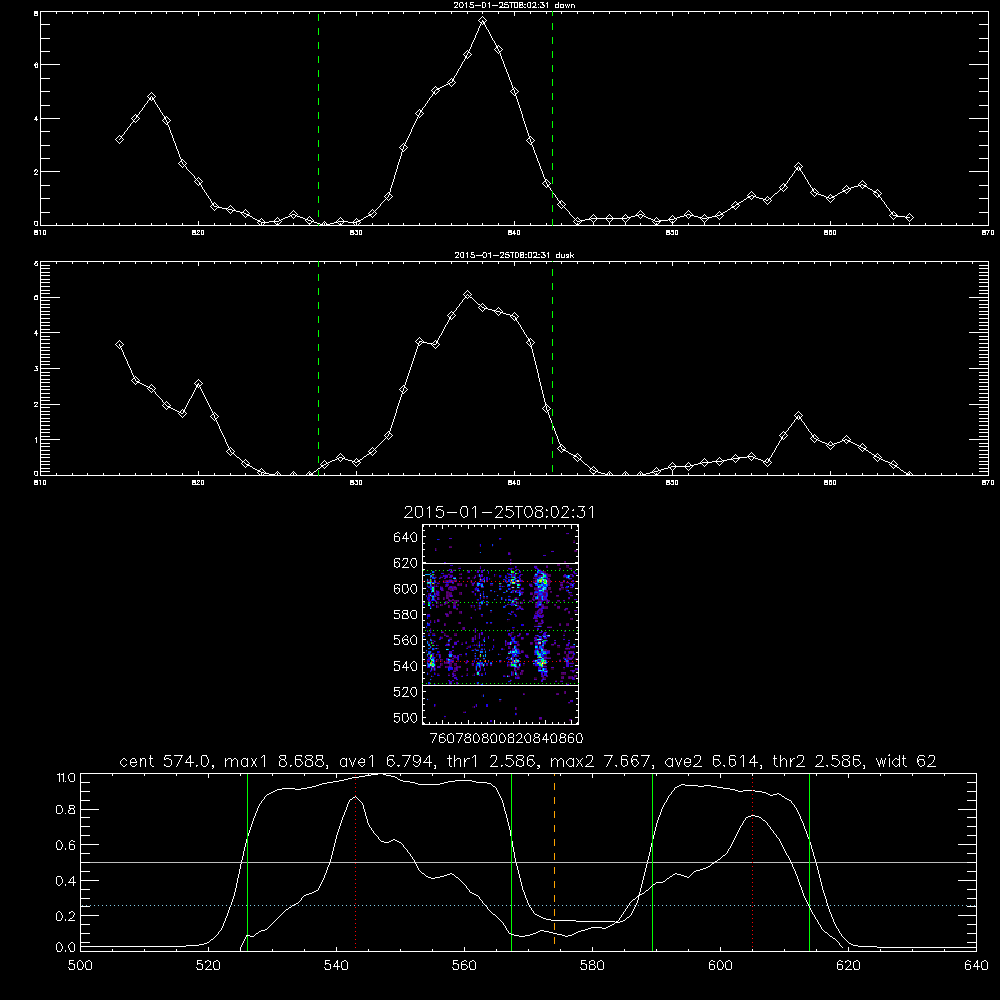Click the orange dashed center line in bottom plot
Screen dimensions: 1000x1000
(554, 862)
